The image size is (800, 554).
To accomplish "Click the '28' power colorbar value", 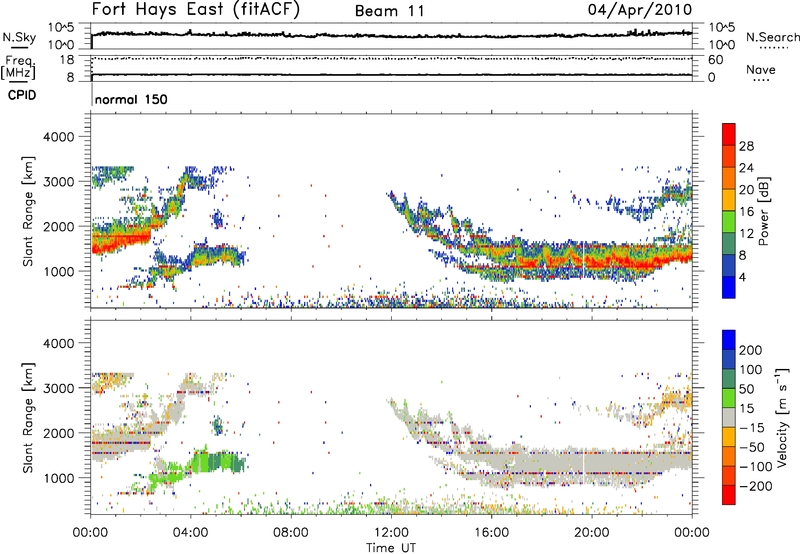I will [x=746, y=146].
